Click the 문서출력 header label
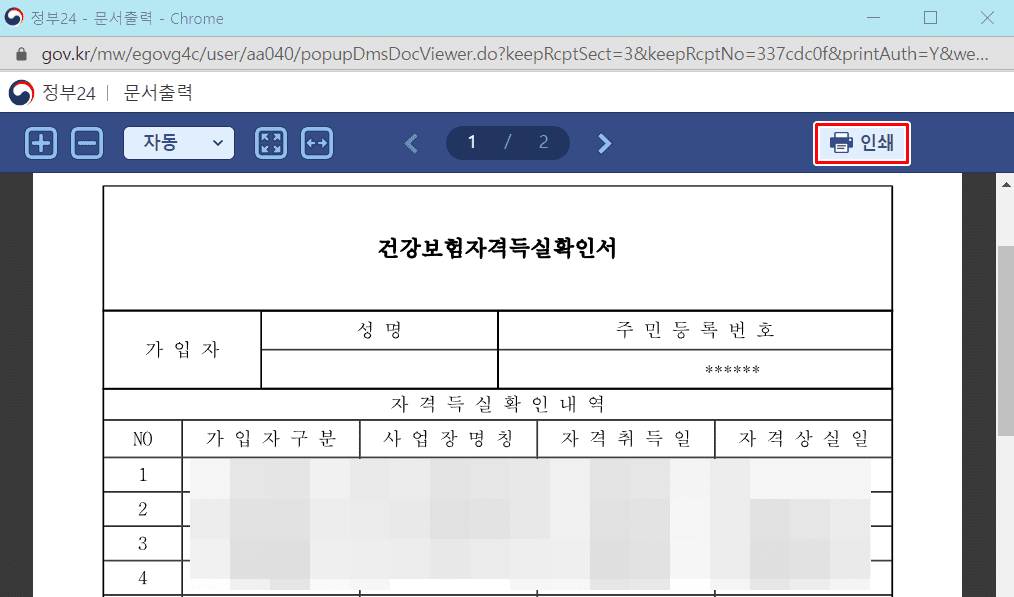This screenshot has width=1014, height=597. pyautogui.click(x=158, y=93)
